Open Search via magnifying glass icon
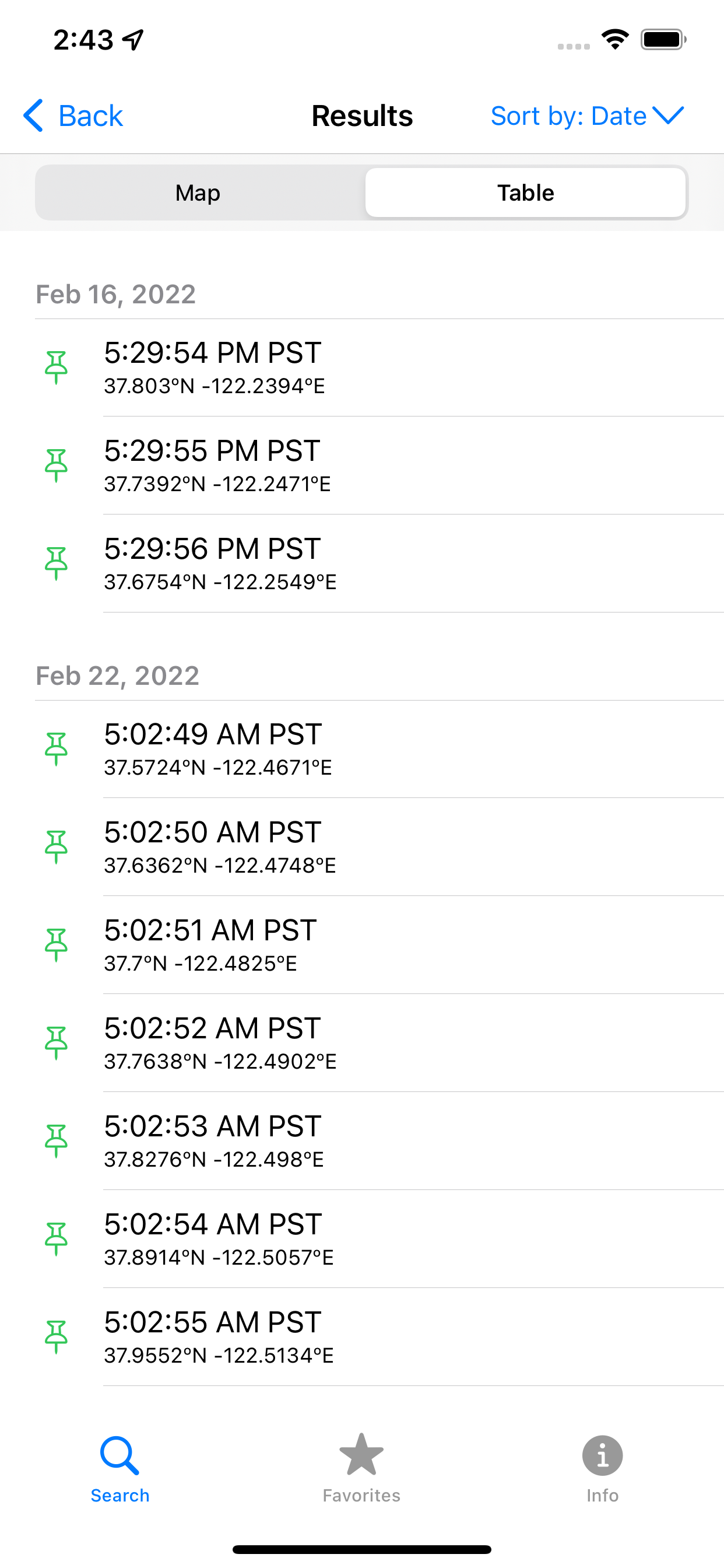This screenshot has width=724, height=1568. [120, 1455]
